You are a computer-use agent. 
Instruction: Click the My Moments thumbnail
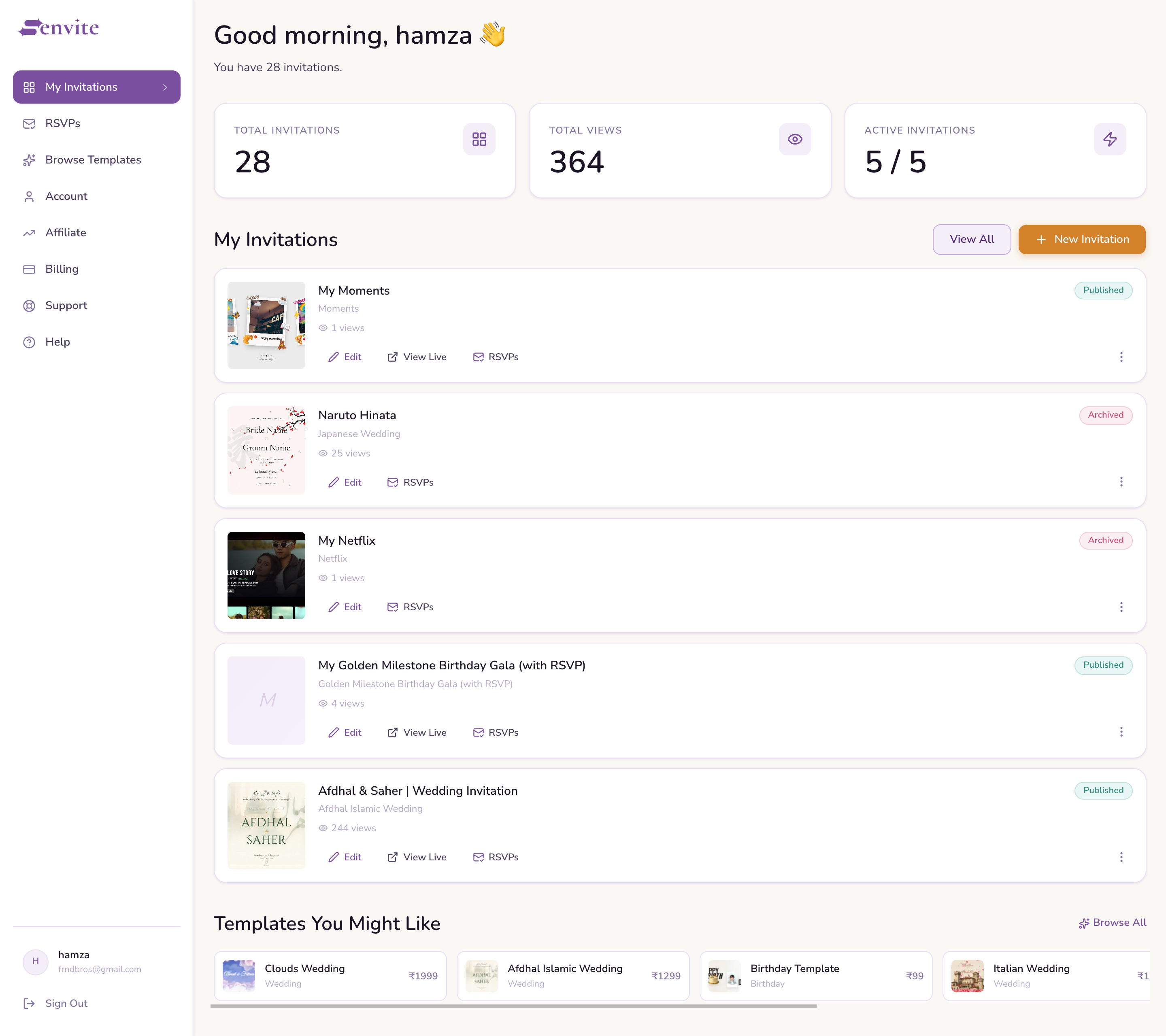(266, 325)
